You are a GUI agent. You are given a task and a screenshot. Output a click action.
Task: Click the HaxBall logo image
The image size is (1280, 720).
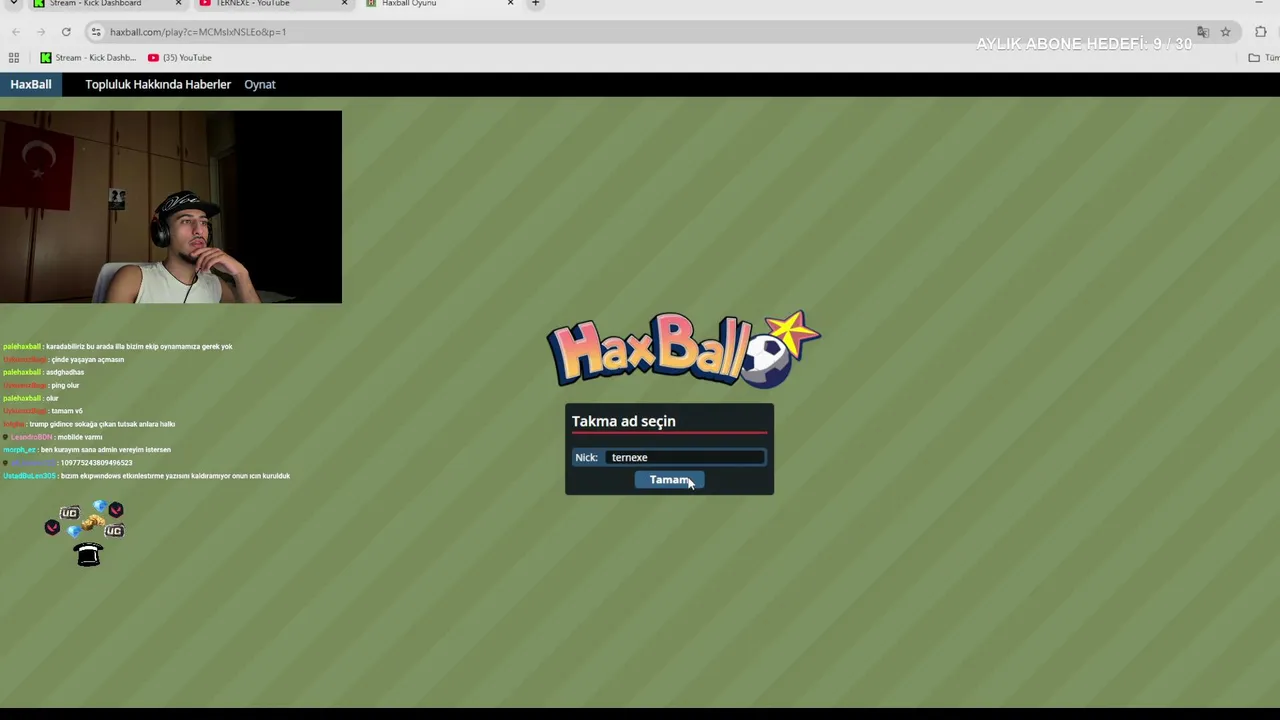pyautogui.click(x=684, y=348)
